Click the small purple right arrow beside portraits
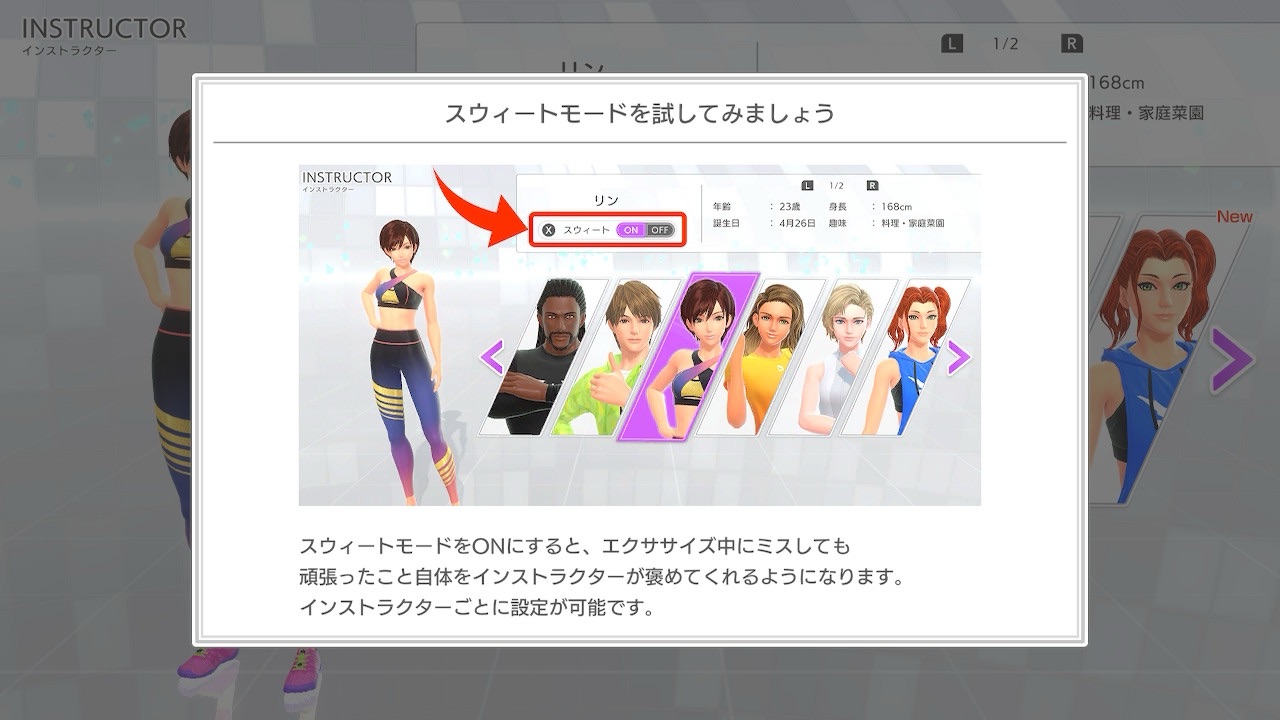Screen dimensions: 1280x720 pos(957,357)
